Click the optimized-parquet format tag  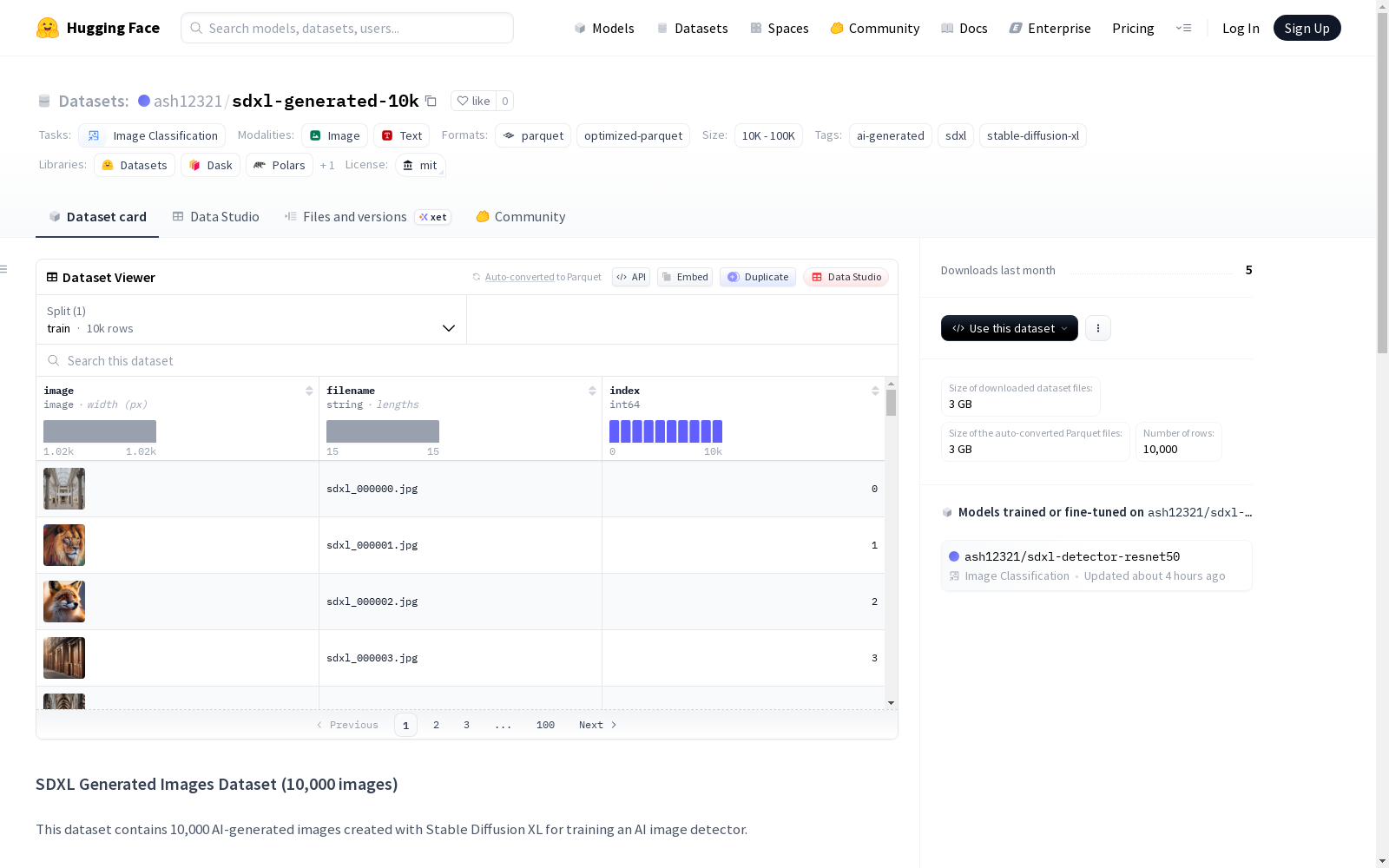(x=633, y=135)
